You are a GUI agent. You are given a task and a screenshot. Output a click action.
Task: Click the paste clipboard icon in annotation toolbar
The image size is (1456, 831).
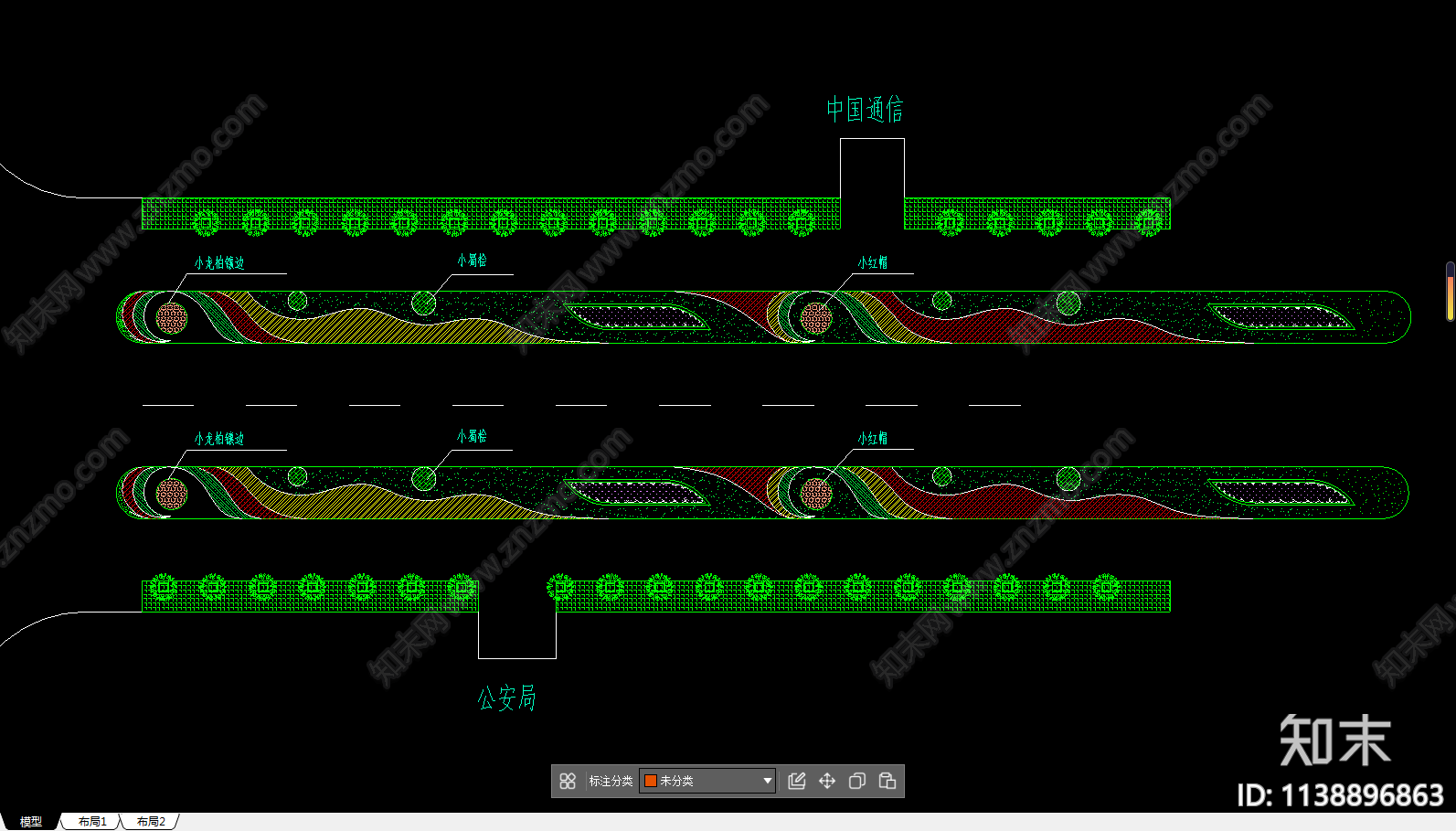[x=887, y=781]
